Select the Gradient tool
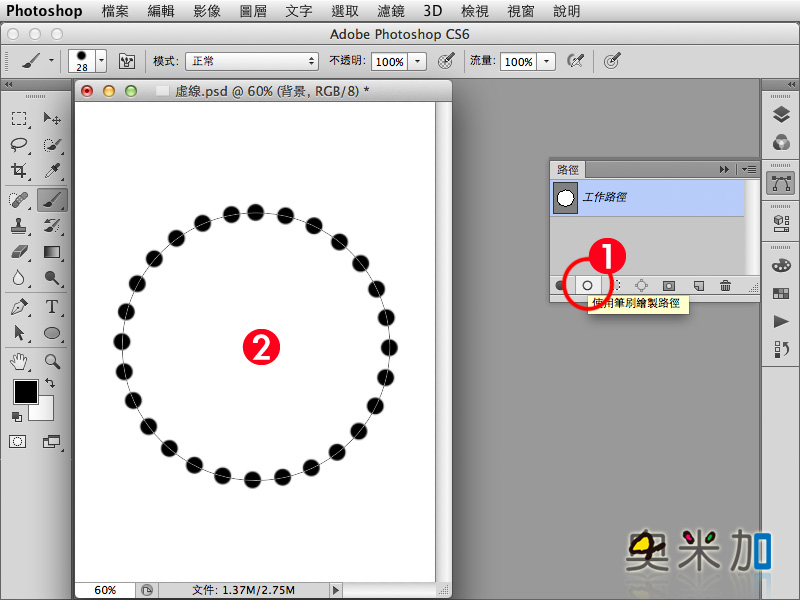Screen dimensions: 800x600 click(52, 252)
